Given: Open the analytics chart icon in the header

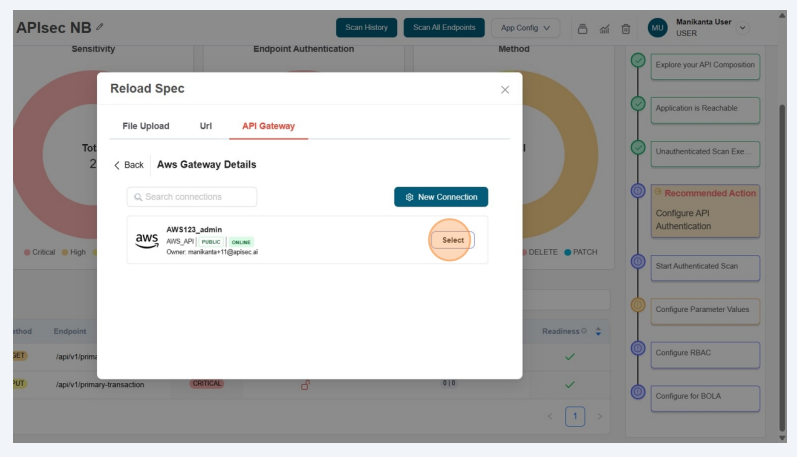Looking at the screenshot, I should (604, 28).
